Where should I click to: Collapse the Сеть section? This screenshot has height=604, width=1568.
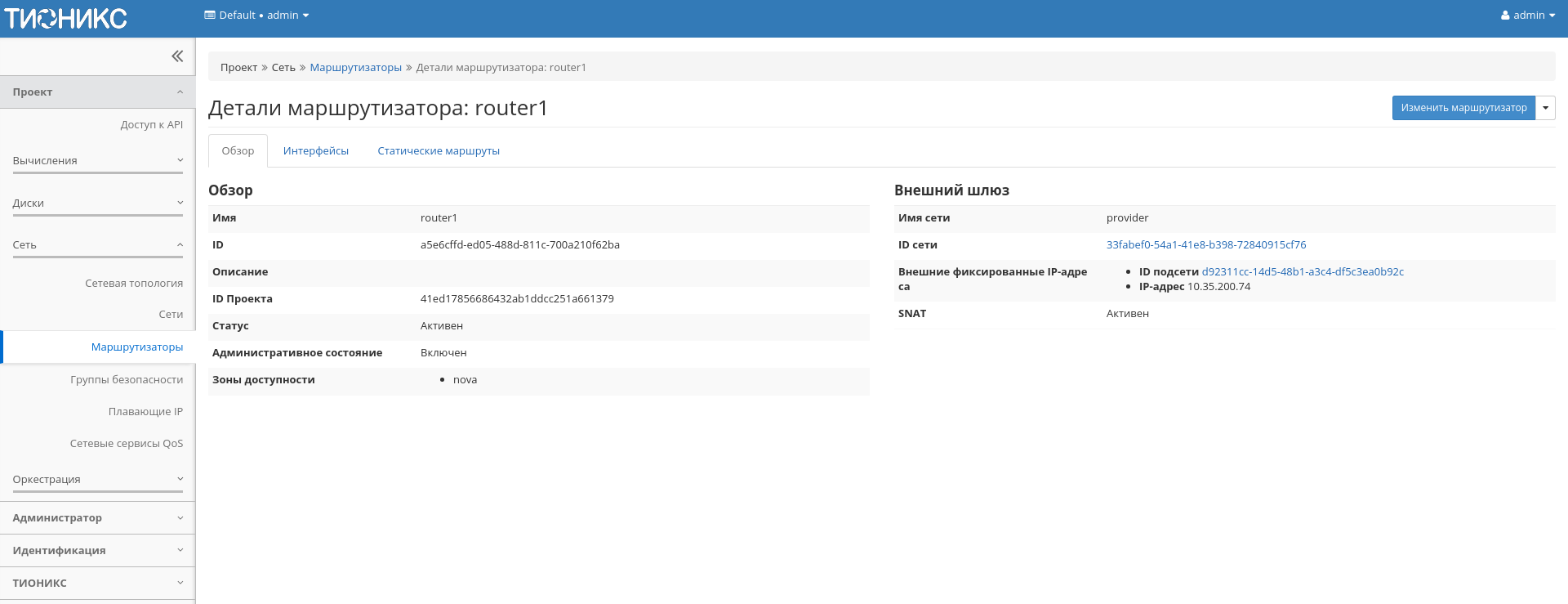(x=97, y=245)
